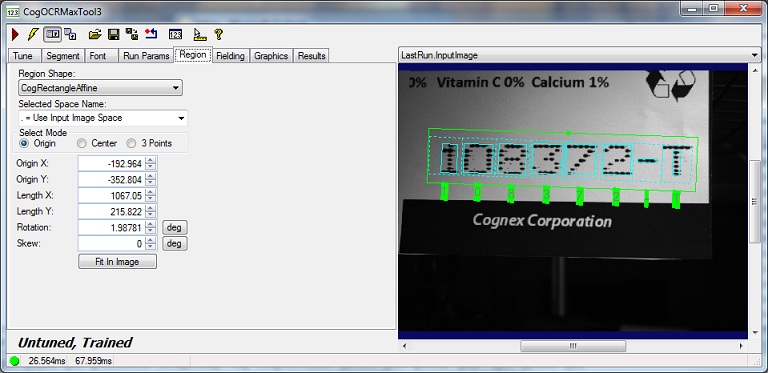Switch to the Segment tab
The image size is (768, 373).
[x=63, y=56]
